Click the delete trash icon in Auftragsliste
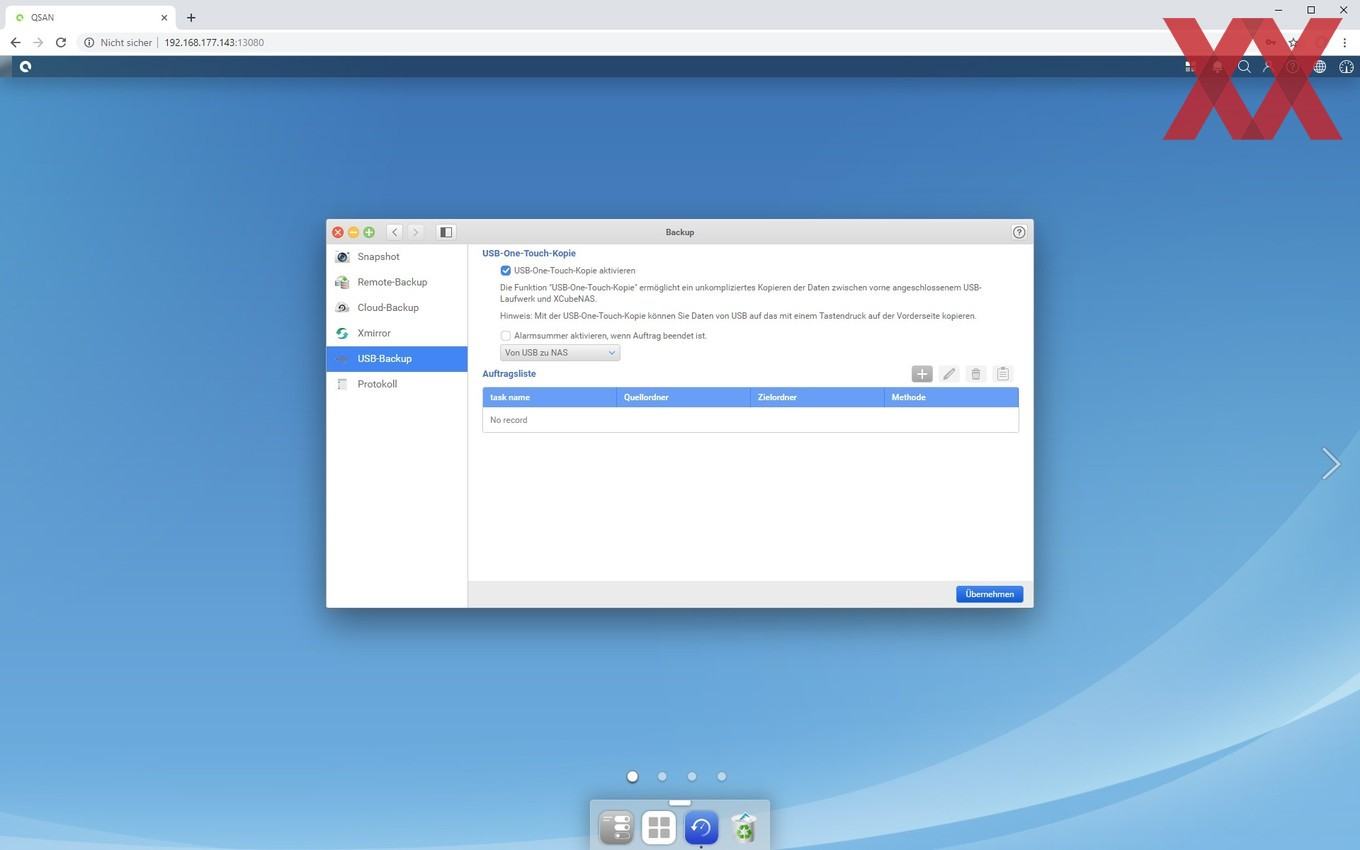1360x850 pixels. [976, 374]
